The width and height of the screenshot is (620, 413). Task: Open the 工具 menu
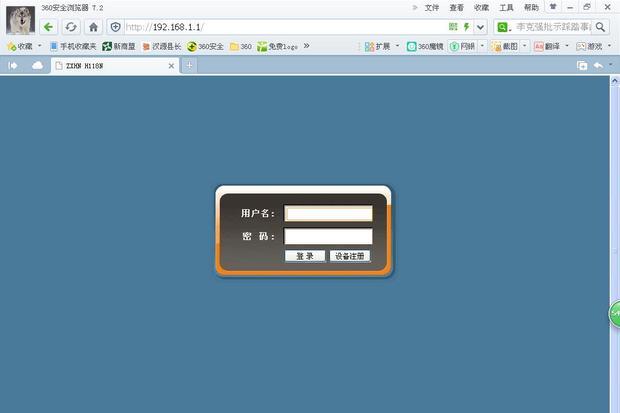(507, 7)
